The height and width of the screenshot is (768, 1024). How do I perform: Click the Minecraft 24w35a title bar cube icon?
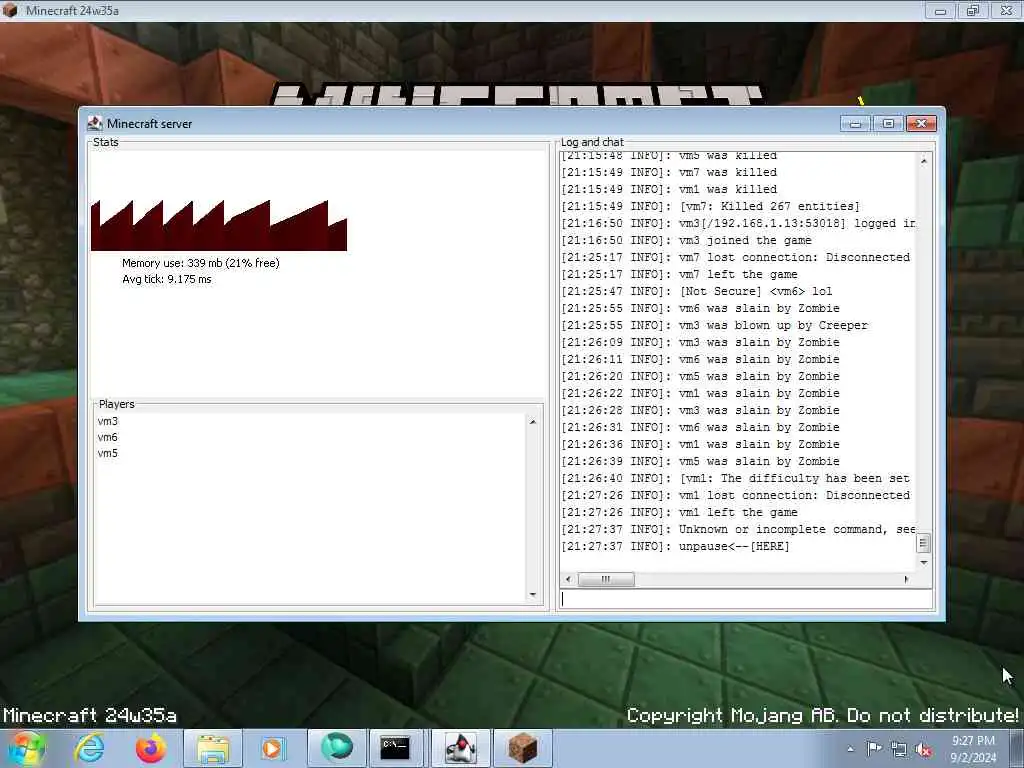point(10,10)
